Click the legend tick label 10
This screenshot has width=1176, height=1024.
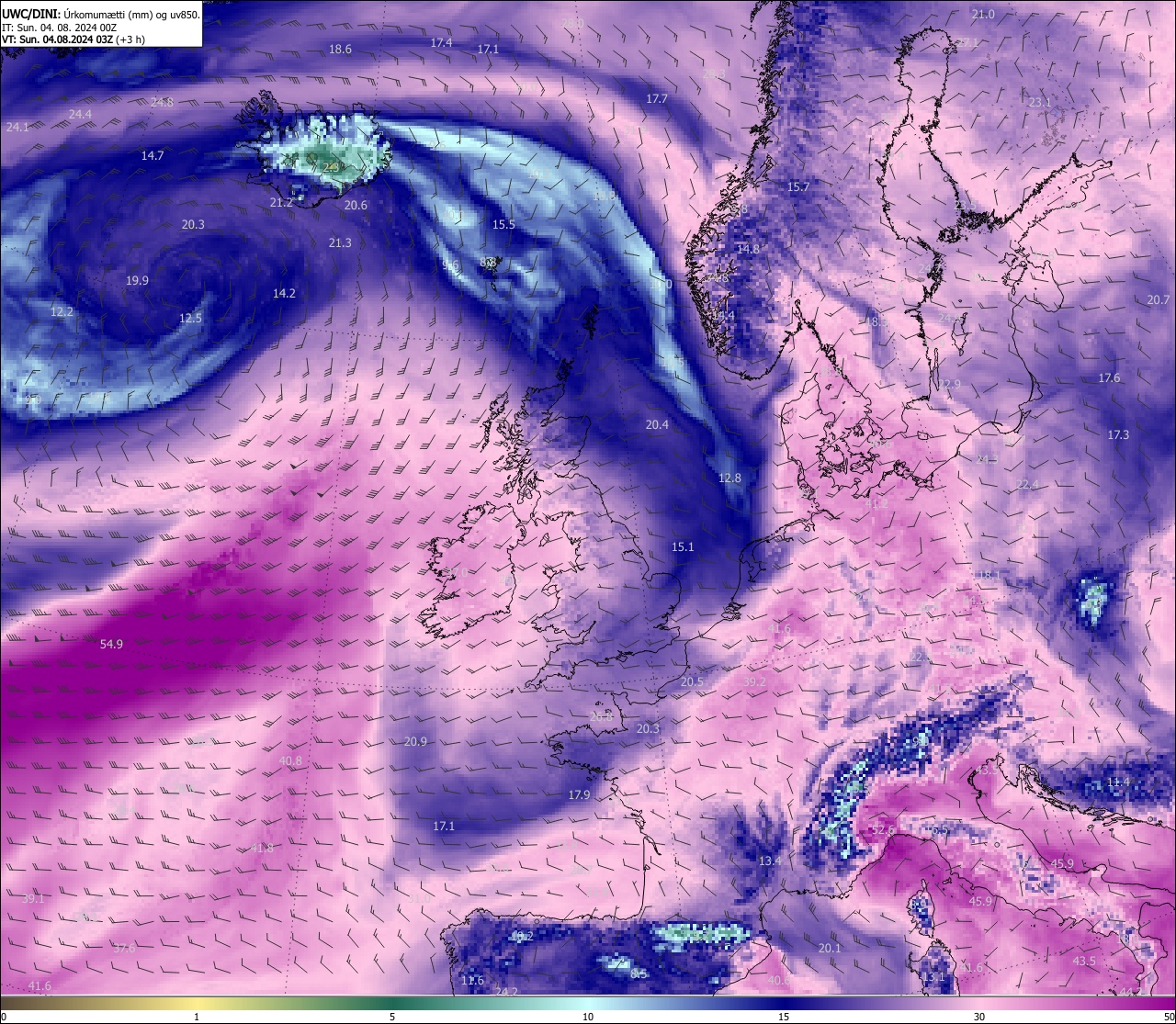[x=588, y=1018]
